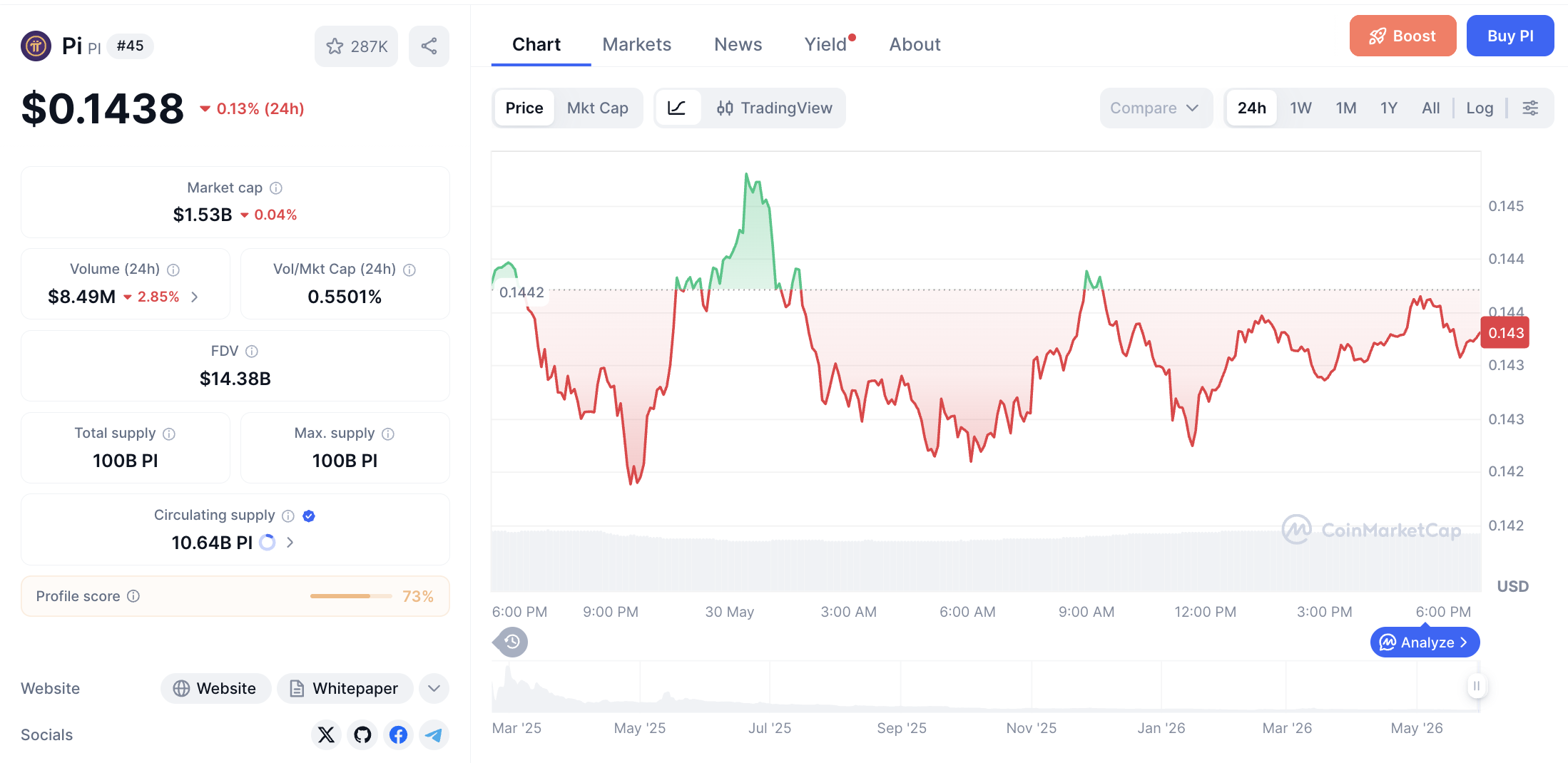Open the share icon button
1568x763 pixels.
pyautogui.click(x=429, y=46)
